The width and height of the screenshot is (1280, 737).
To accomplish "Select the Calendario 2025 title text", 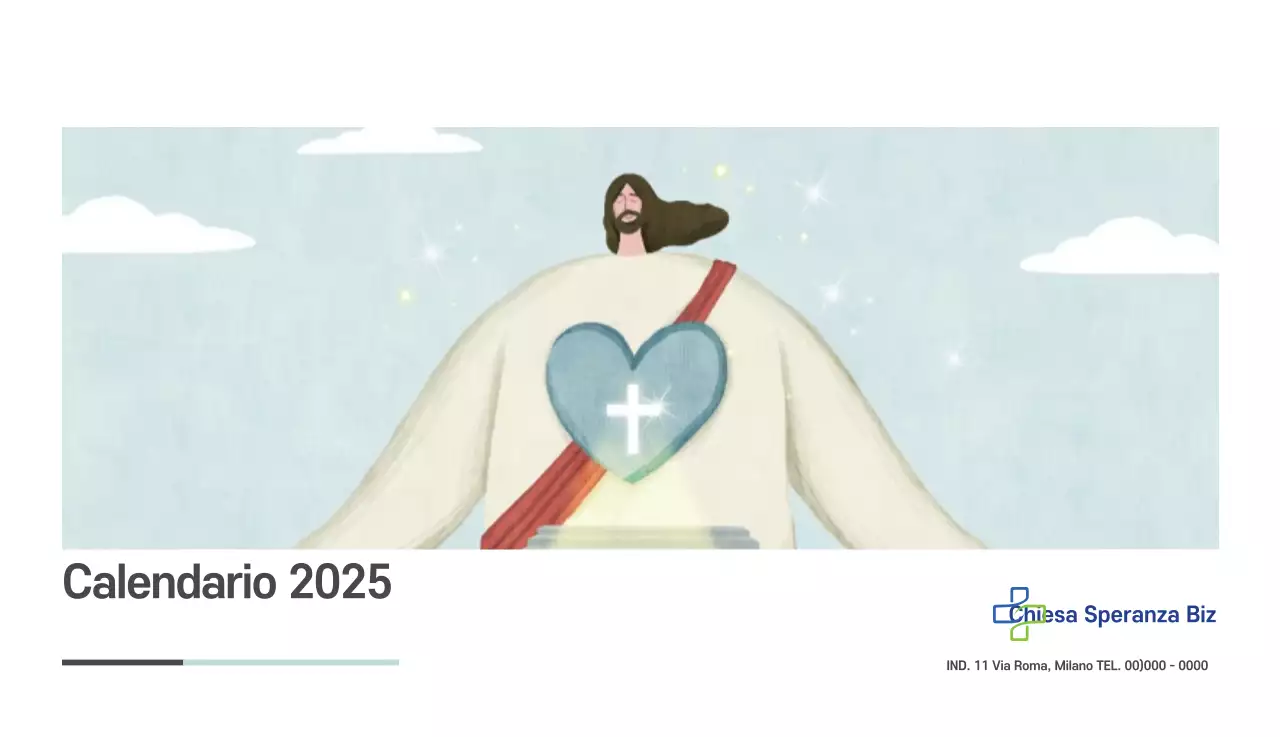I will (x=227, y=582).
